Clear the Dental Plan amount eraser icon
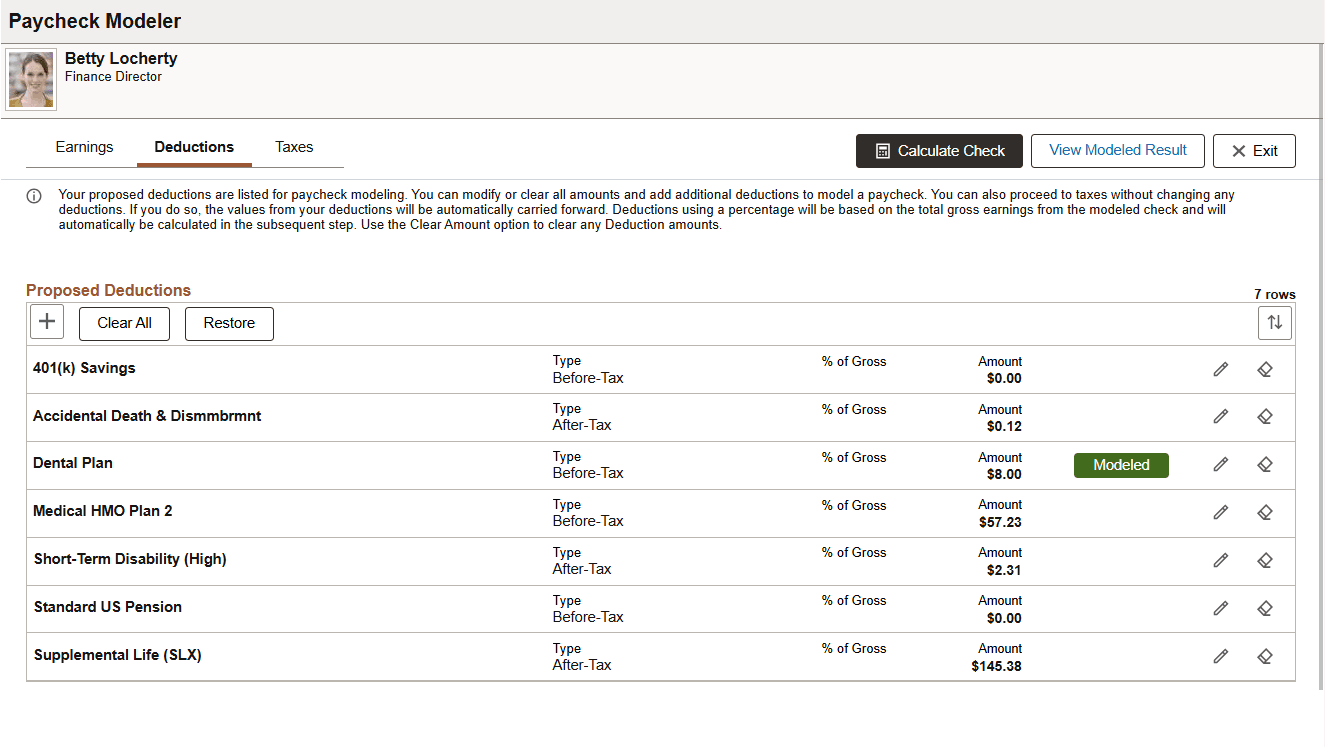This screenshot has width=1325, height=747. pyautogui.click(x=1264, y=465)
